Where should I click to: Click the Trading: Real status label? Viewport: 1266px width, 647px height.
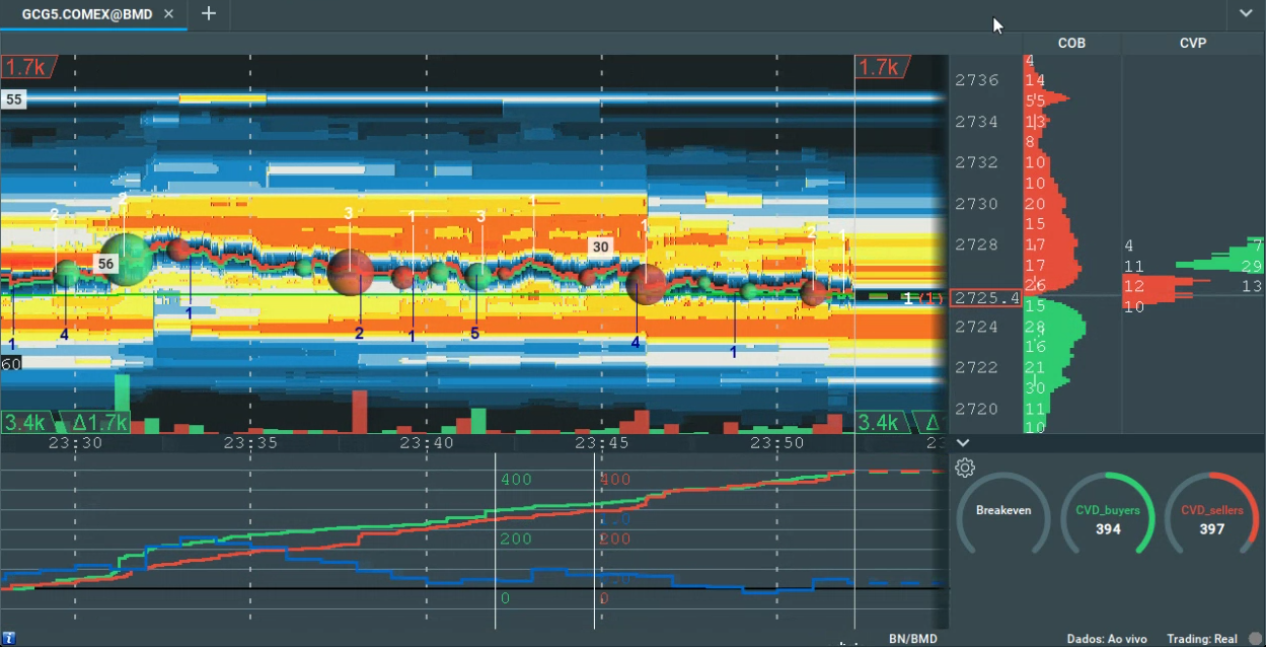[x=1203, y=638]
